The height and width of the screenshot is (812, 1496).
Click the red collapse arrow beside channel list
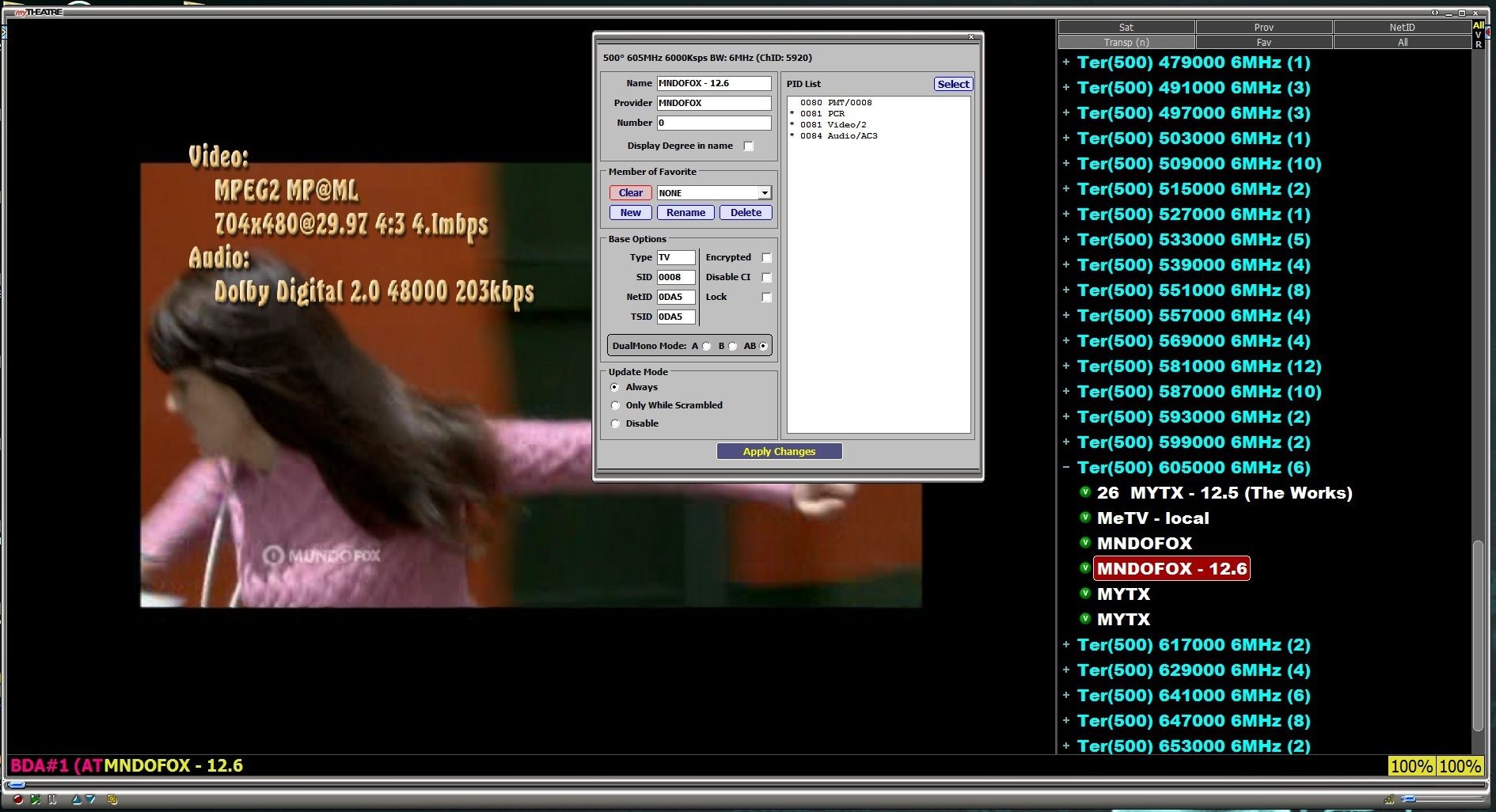(1488, 32)
